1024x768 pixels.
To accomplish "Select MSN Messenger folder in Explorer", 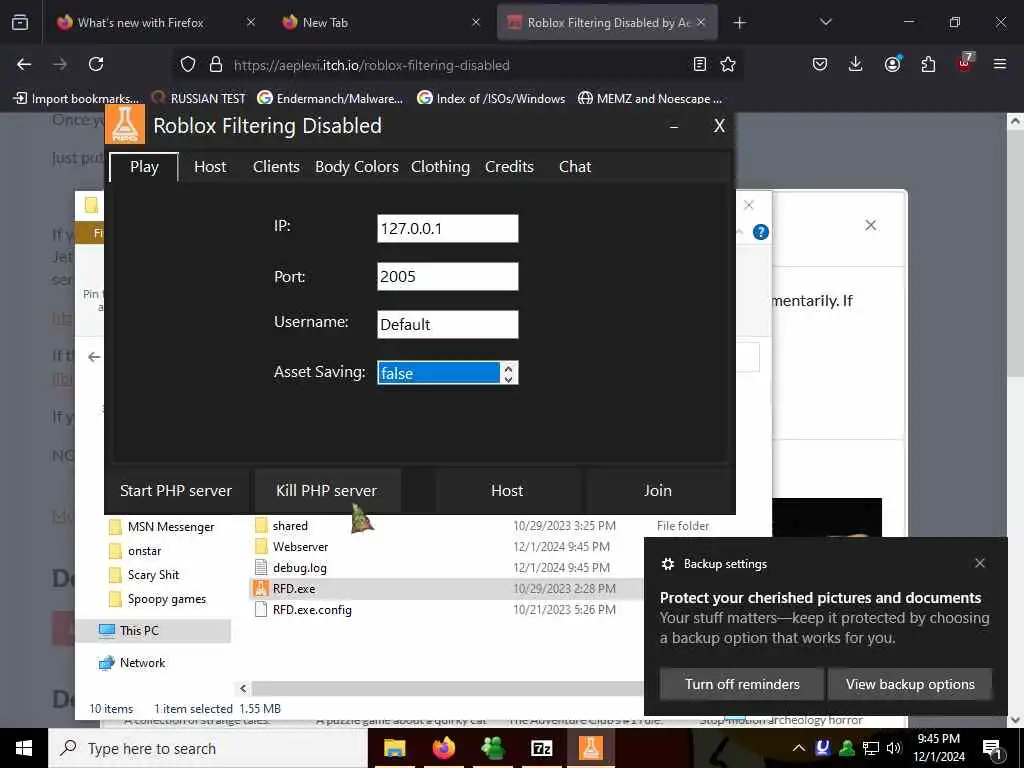I will coord(161,527).
